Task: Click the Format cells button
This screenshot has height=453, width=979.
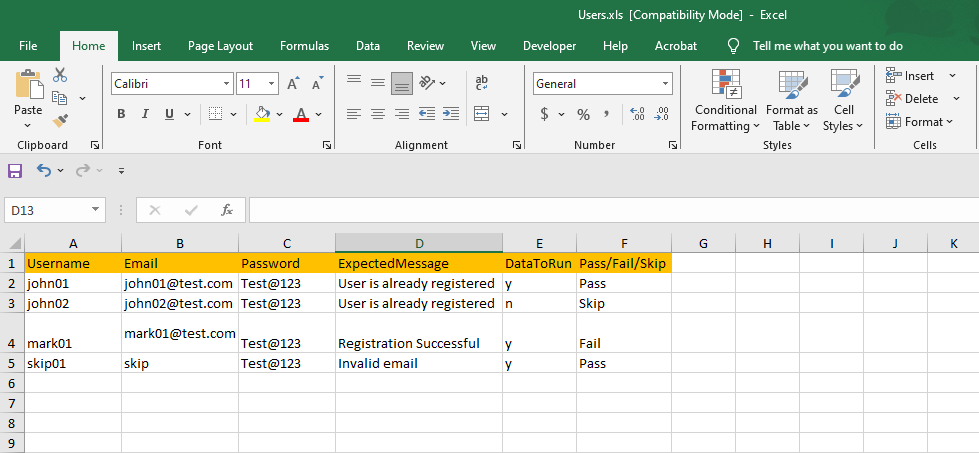Action: click(919, 122)
